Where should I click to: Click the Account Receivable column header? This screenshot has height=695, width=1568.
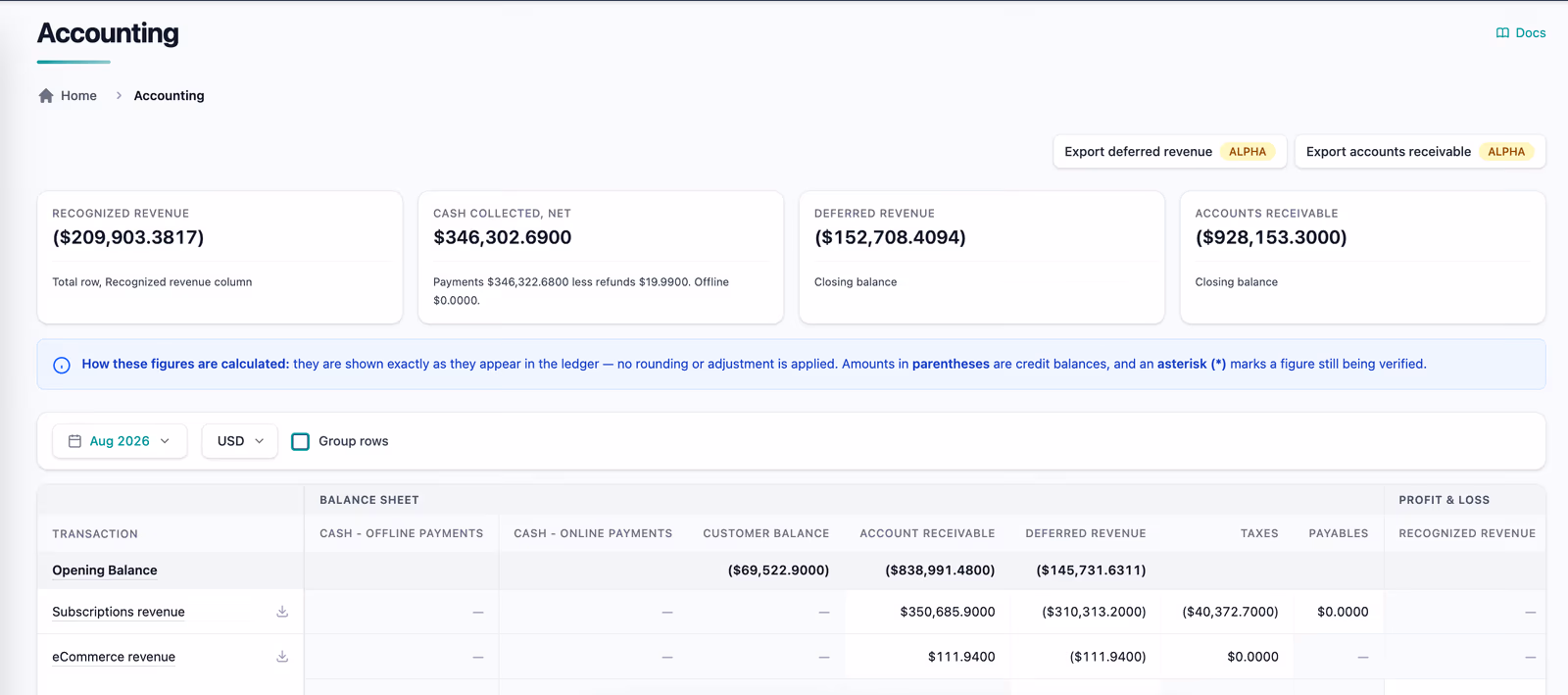point(927,533)
